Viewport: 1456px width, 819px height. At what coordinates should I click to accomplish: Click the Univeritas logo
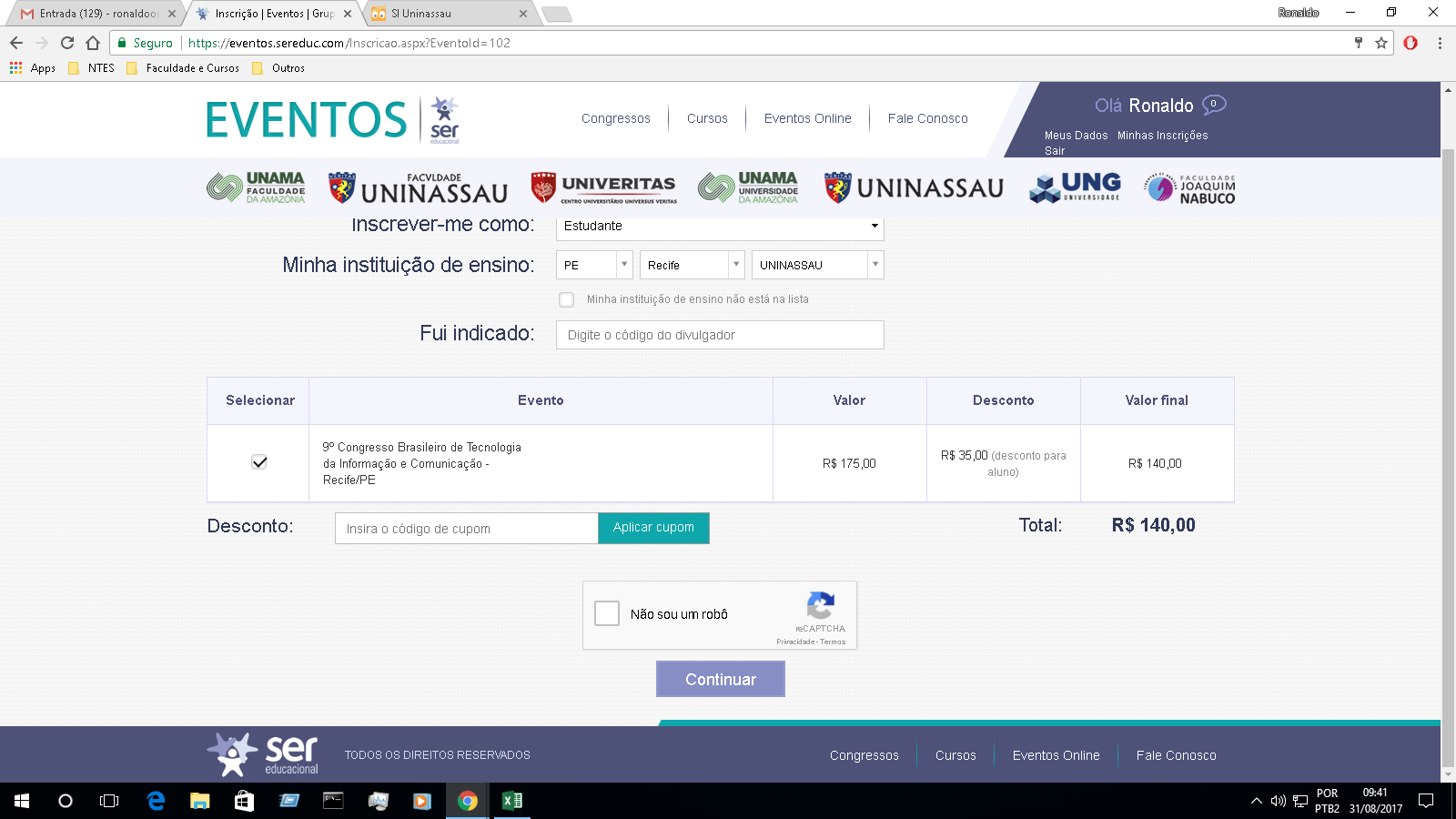click(603, 187)
